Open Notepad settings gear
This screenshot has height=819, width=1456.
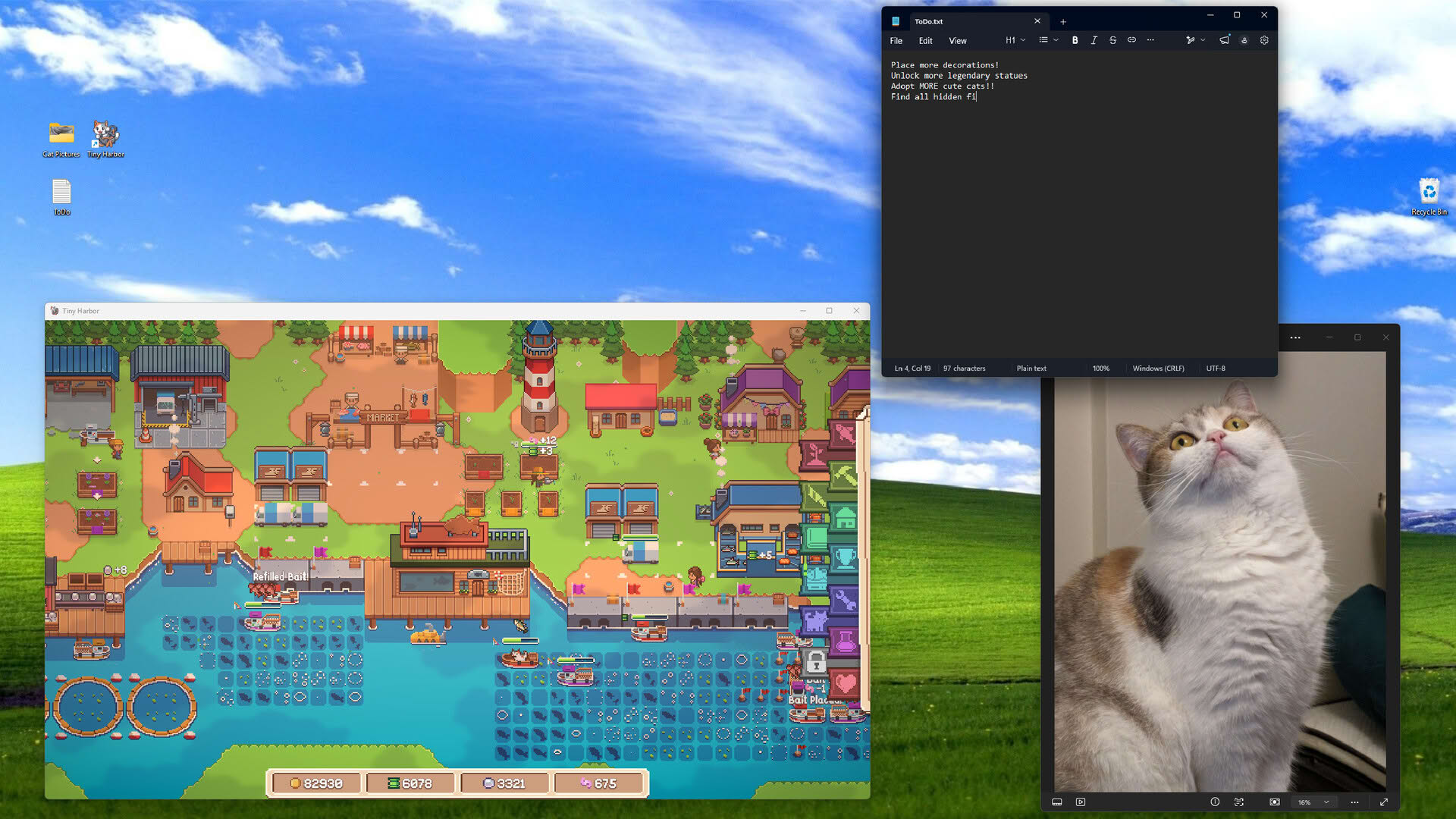point(1264,40)
